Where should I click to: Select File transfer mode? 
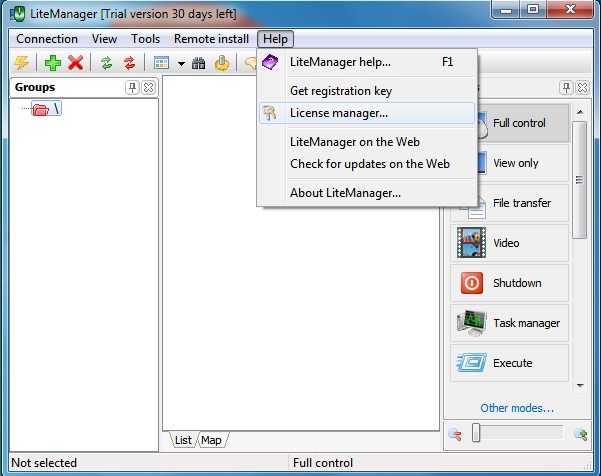pos(523,203)
